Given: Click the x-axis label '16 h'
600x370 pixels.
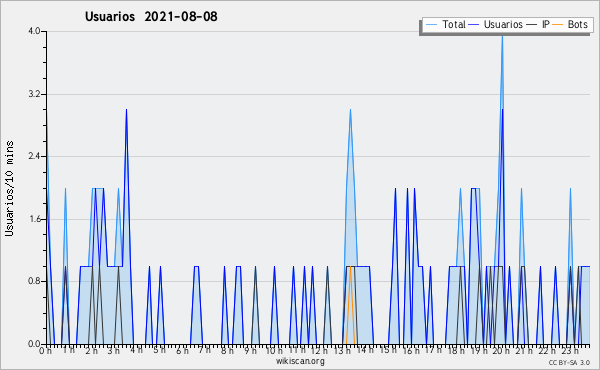Looking at the screenshot, I should point(411,350).
